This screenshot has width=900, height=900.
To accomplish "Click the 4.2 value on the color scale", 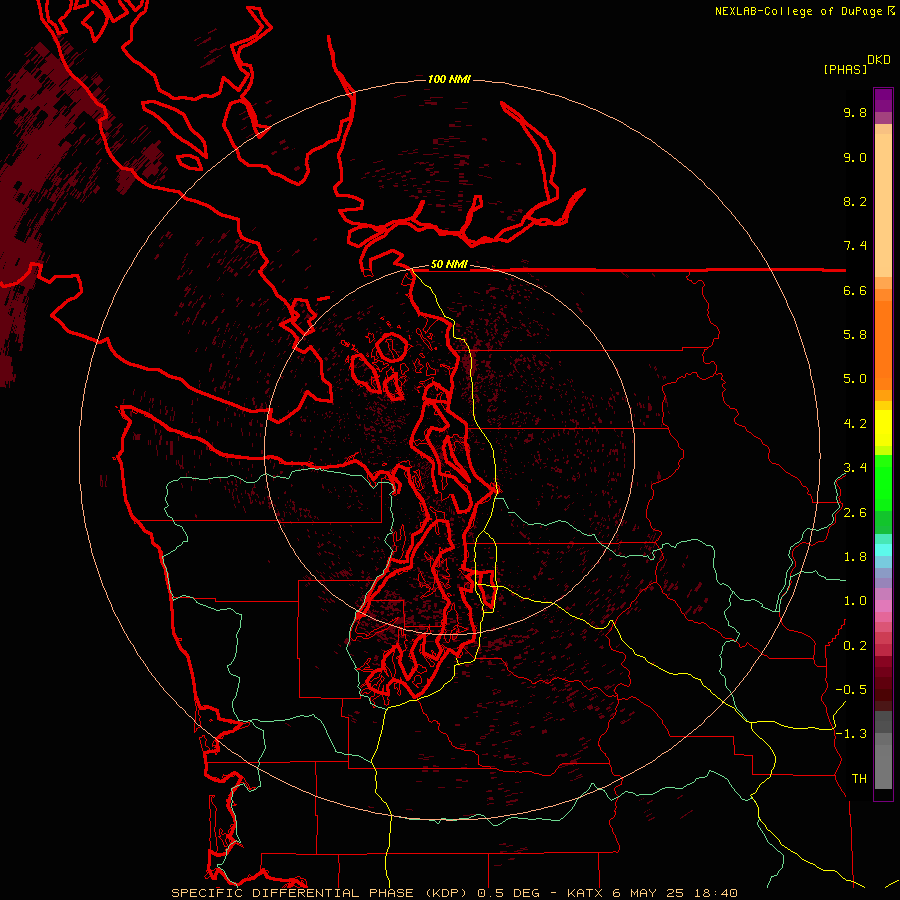I will click(x=855, y=424).
